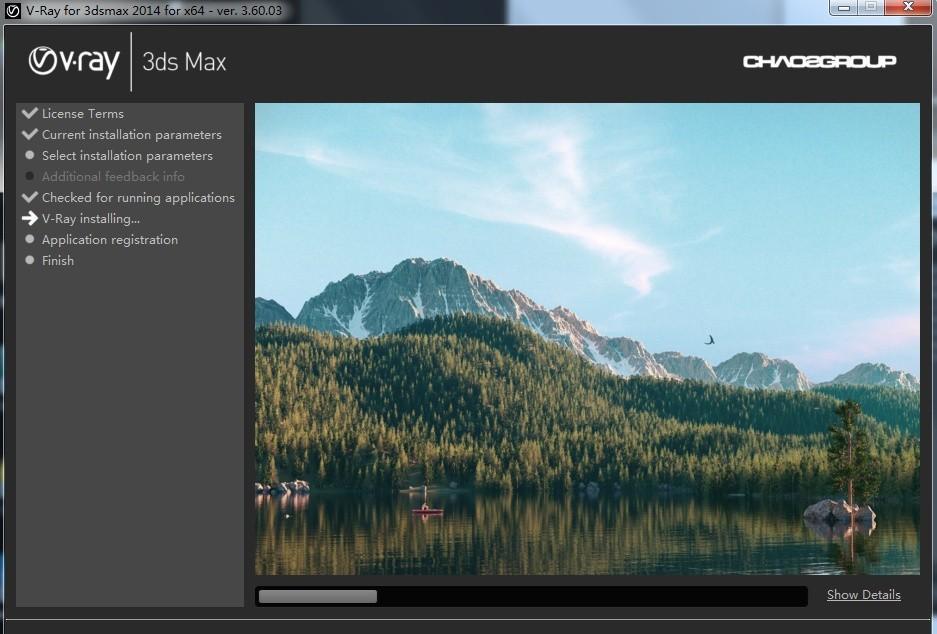The width and height of the screenshot is (937, 634).
Task: Open the Show Details link
Action: click(863, 595)
